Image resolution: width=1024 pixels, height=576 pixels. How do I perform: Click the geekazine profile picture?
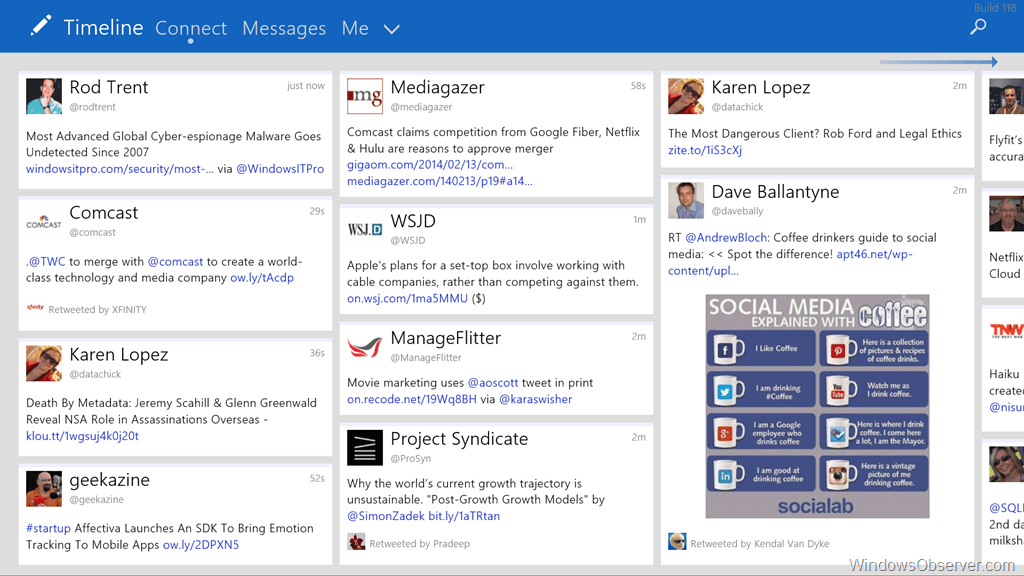click(44, 488)
